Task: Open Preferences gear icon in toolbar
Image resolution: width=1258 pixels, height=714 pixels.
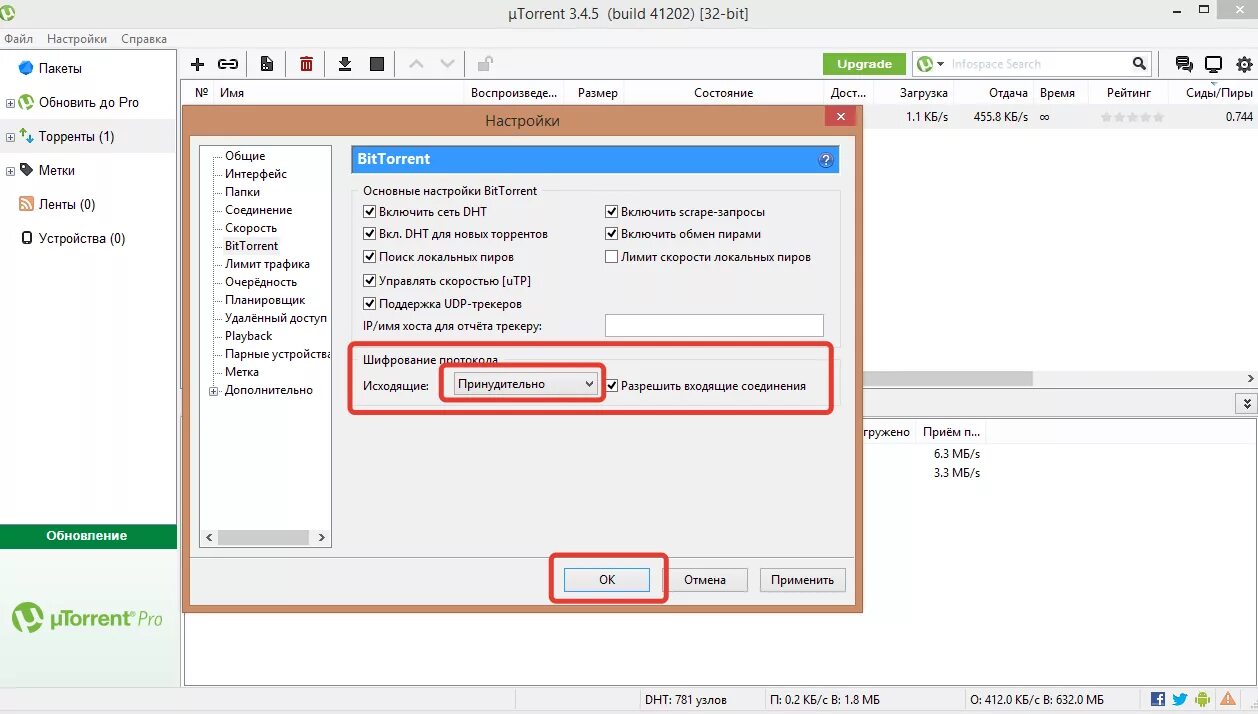Action: (1244, 64)
